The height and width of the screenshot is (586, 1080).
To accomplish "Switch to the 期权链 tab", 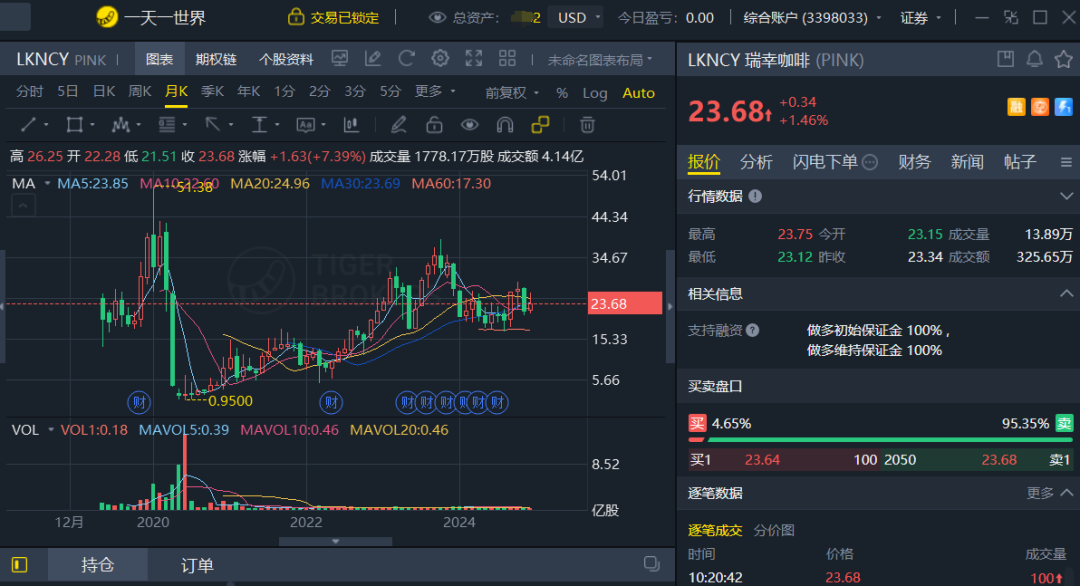I will coord(216,59).
